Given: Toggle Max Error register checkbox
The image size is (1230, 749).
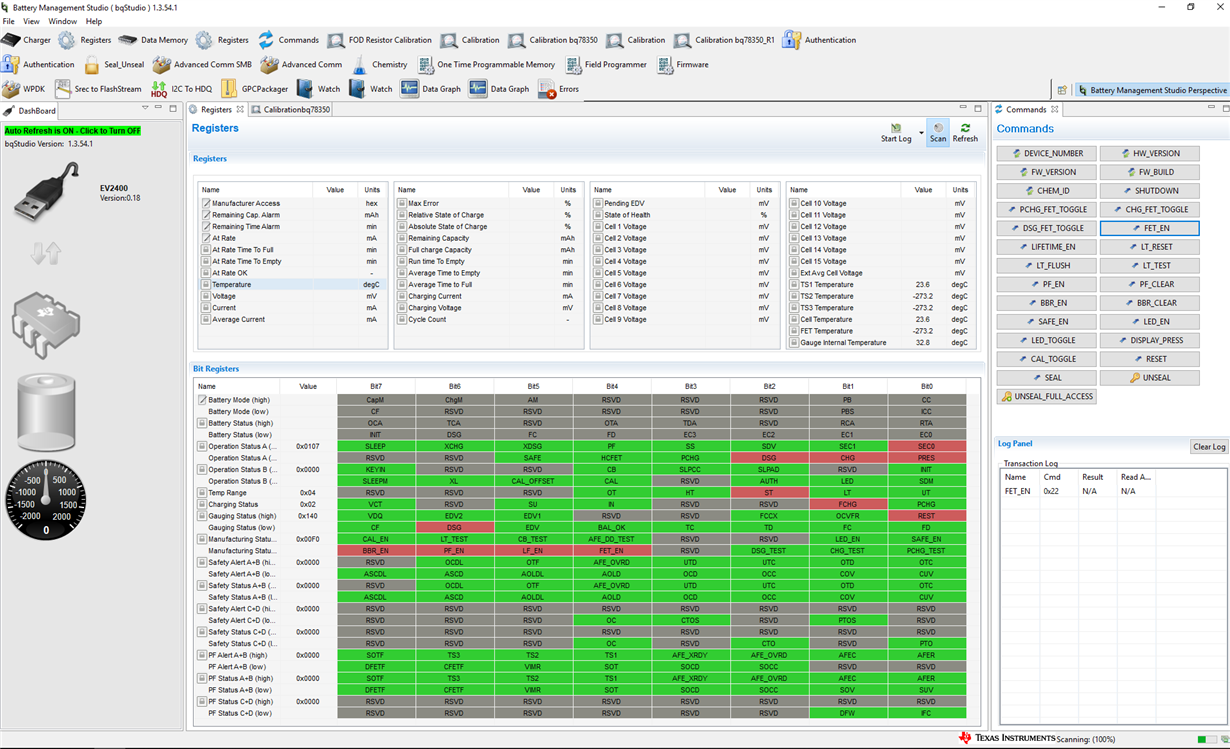Looking at the screenshot, I should coord(402,203).
